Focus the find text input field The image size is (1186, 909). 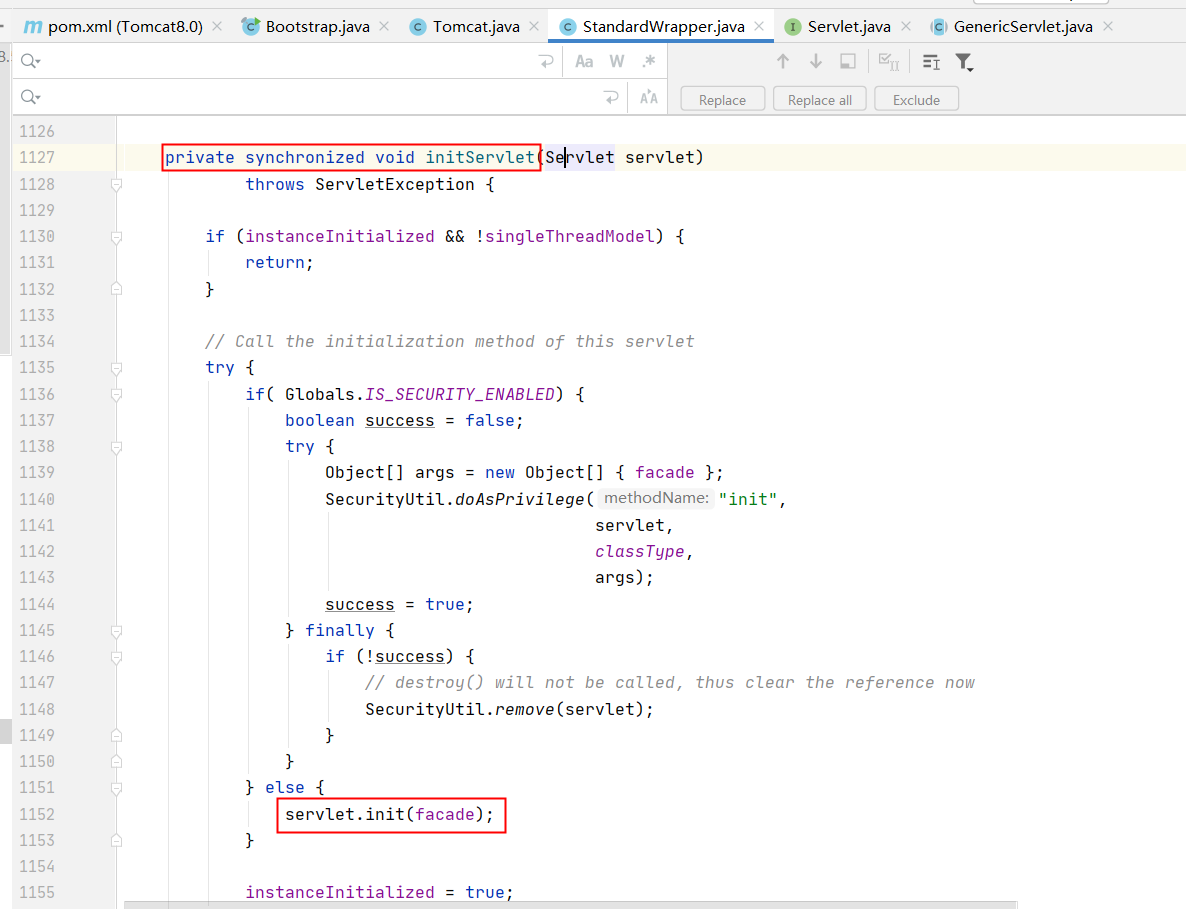point(287,61)
